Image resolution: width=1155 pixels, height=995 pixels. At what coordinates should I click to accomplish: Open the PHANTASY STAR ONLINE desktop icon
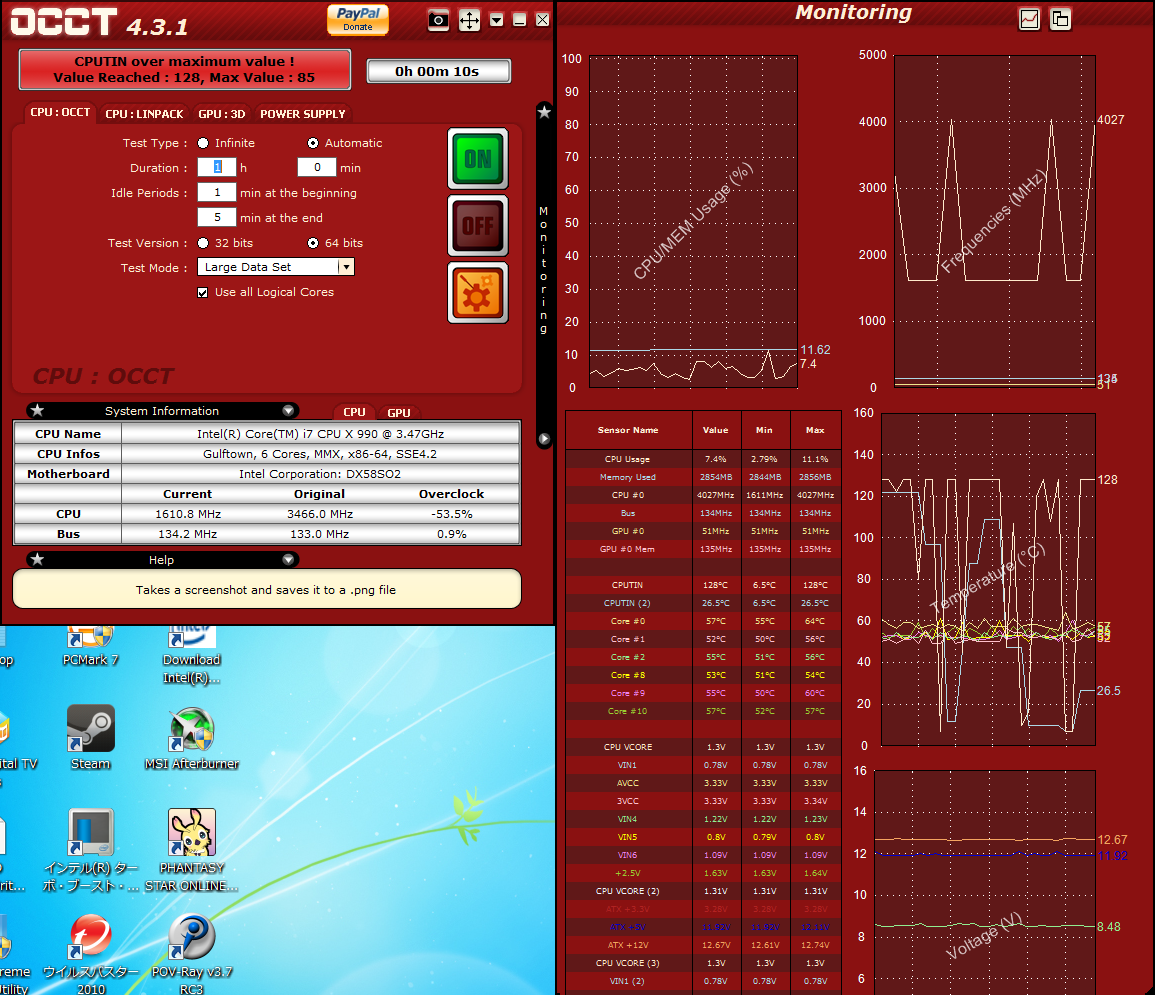coord(192,851)
